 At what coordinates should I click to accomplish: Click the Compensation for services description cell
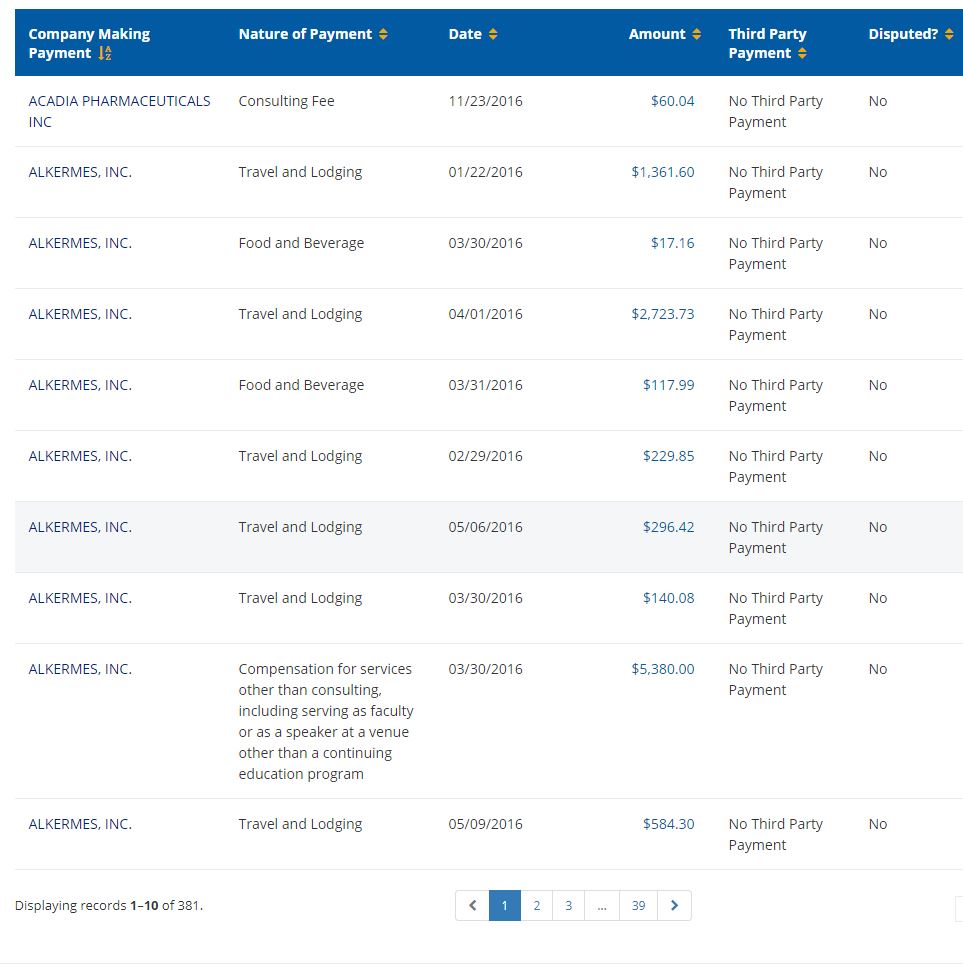326,721
